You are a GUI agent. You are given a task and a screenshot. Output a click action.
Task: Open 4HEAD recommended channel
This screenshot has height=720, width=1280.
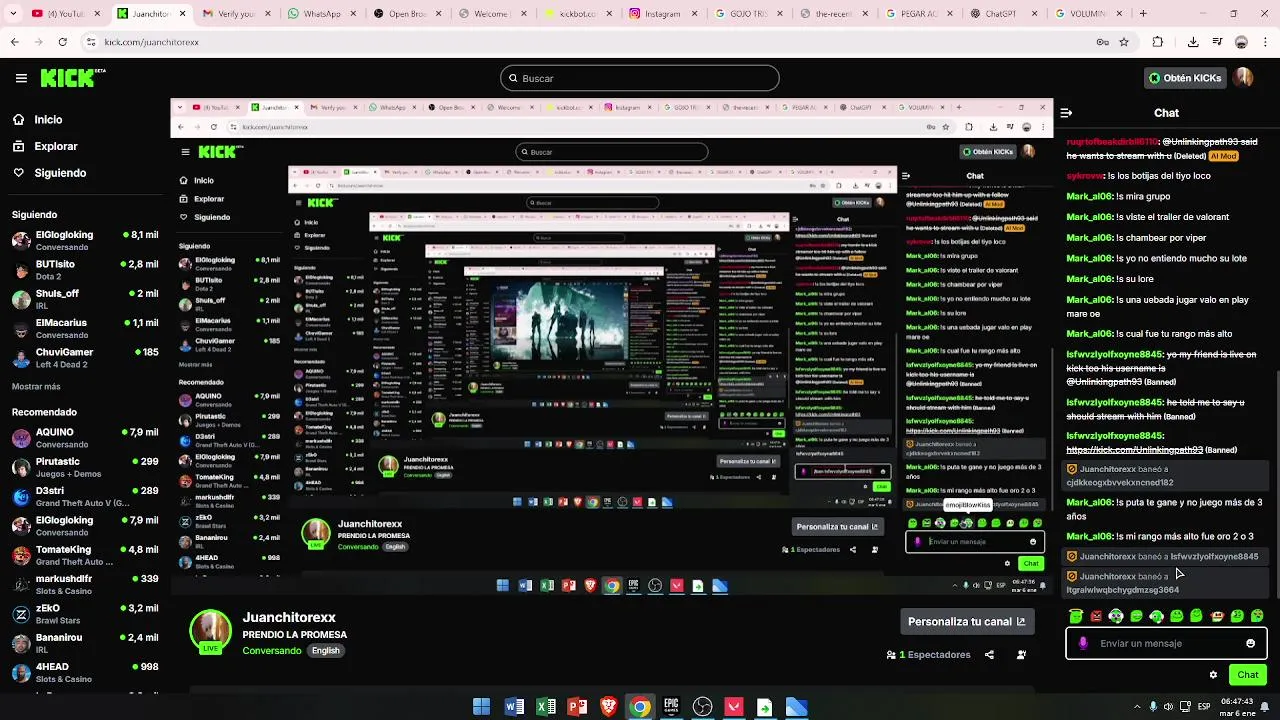[x=84, y=672]
